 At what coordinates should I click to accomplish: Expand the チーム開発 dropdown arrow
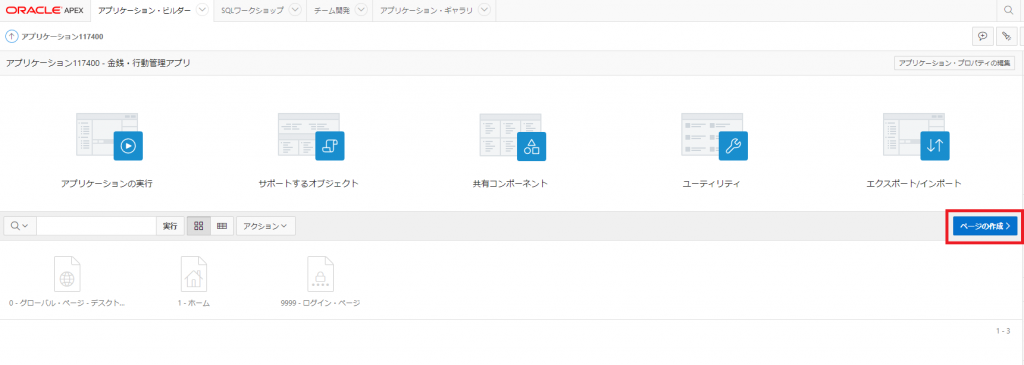tap(361, 10)
